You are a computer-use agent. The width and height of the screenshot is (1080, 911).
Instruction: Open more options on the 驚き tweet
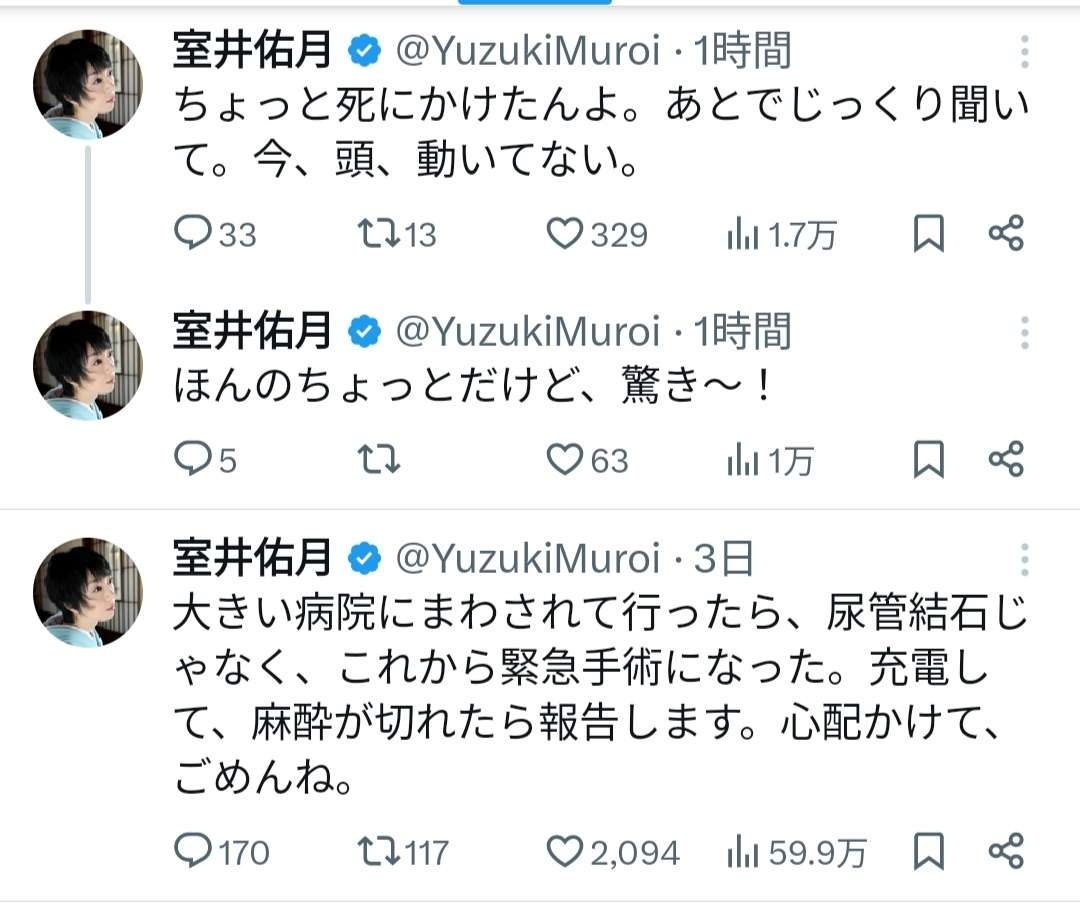[1025, 333]
